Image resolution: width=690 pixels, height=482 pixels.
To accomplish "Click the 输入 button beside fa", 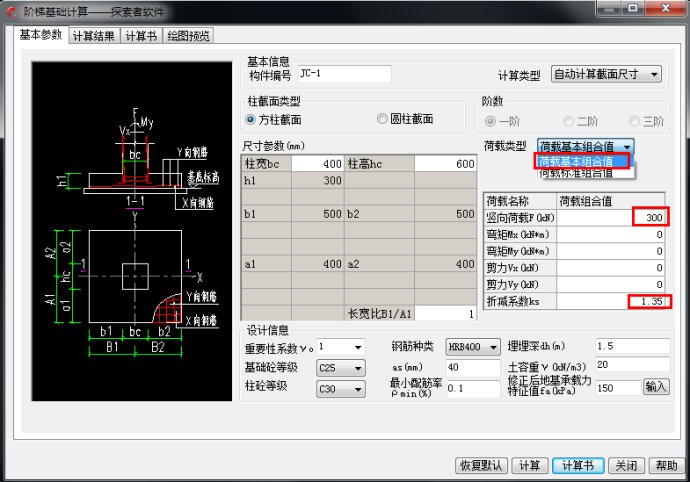I will [656, 387].
